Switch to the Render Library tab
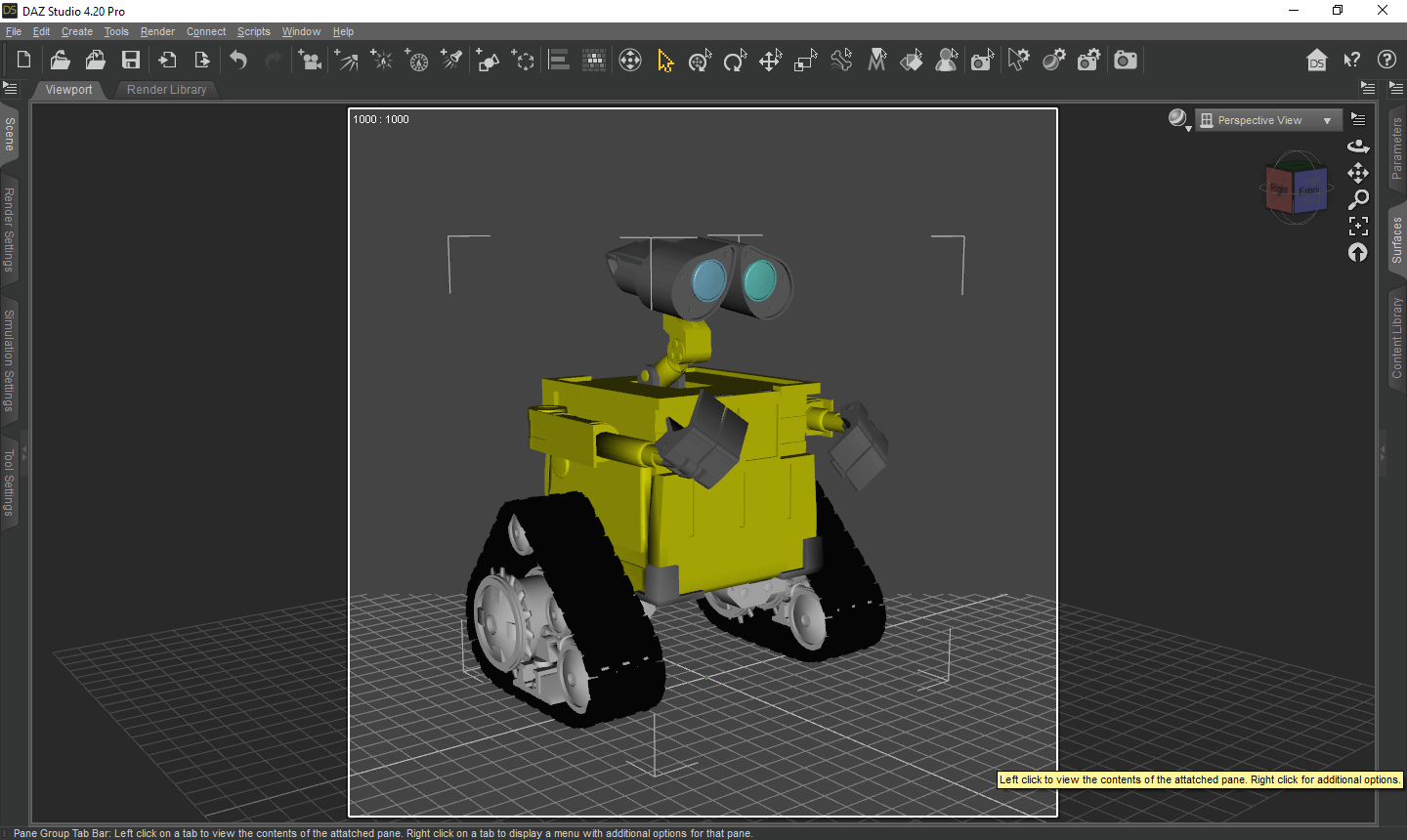 click(x=167, y=90)
